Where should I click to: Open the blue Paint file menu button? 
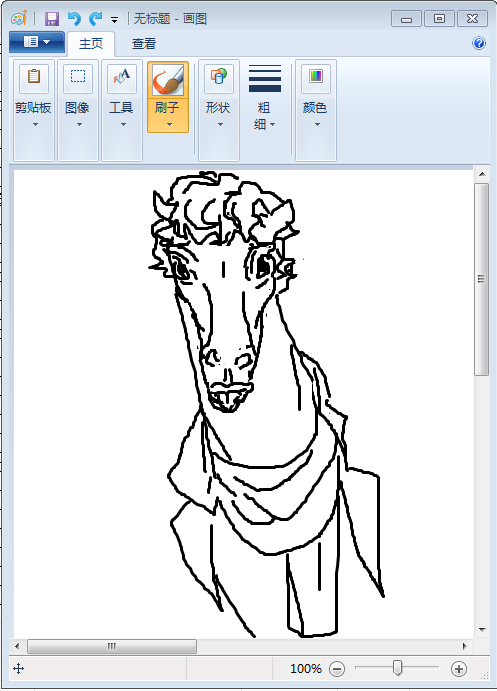click(x=37, y=42)
